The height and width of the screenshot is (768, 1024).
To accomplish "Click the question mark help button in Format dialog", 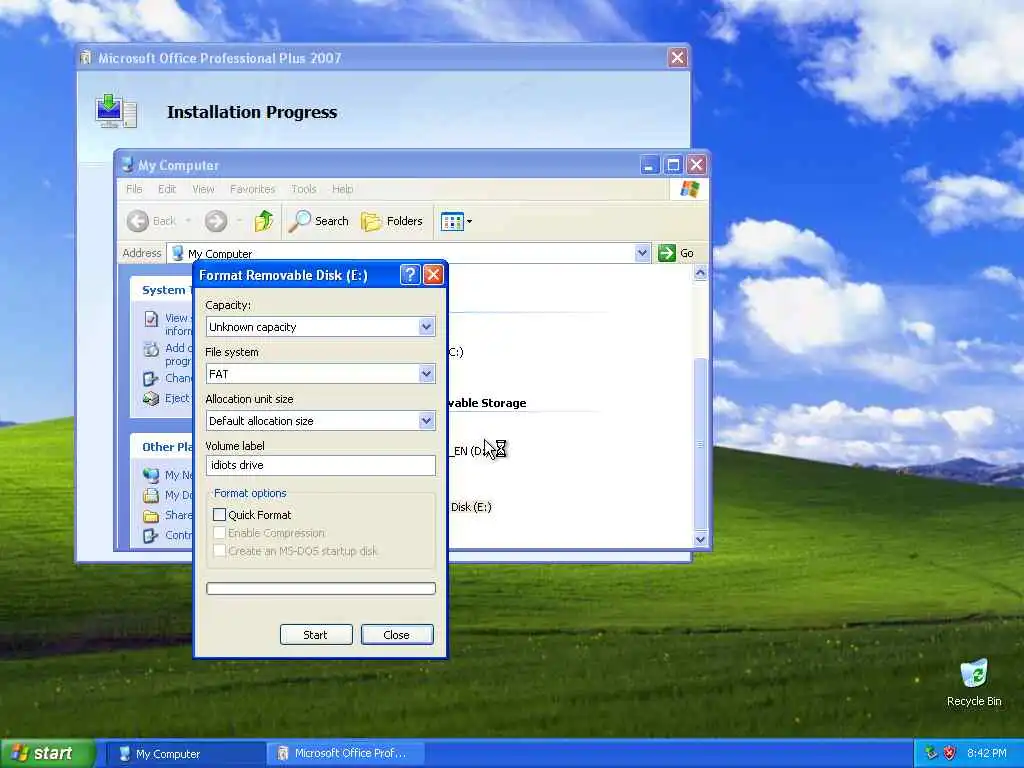I will click(x=409, y=275).
